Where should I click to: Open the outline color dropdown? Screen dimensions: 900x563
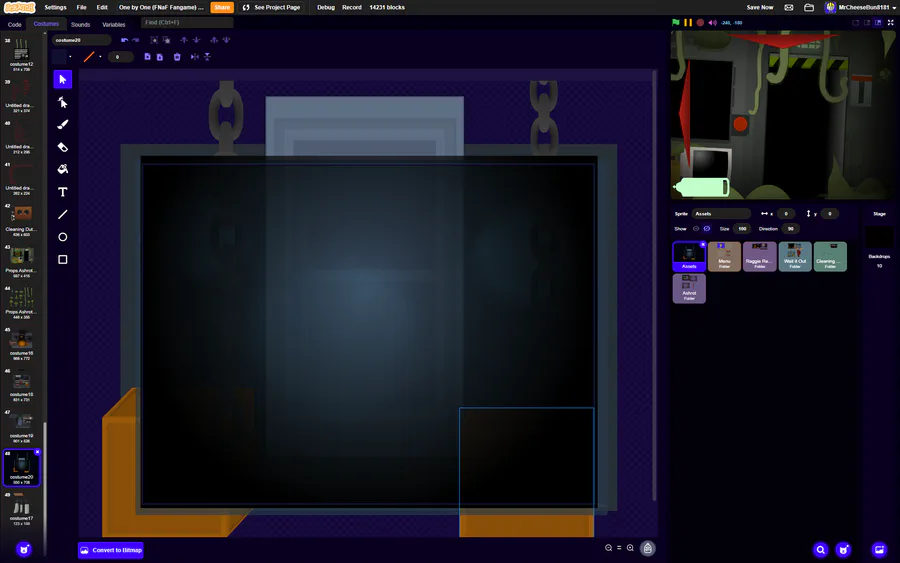coord(100,57)
